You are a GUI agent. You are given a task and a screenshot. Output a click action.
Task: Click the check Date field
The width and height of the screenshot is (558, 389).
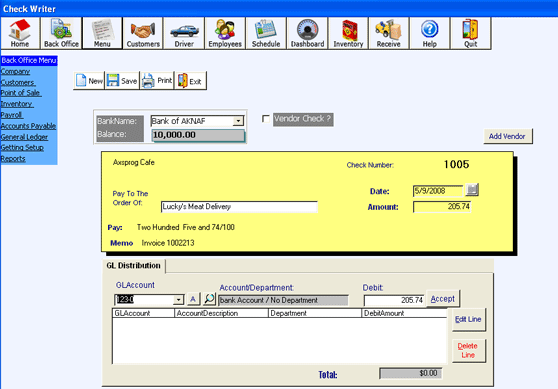(x=438, y=191)
